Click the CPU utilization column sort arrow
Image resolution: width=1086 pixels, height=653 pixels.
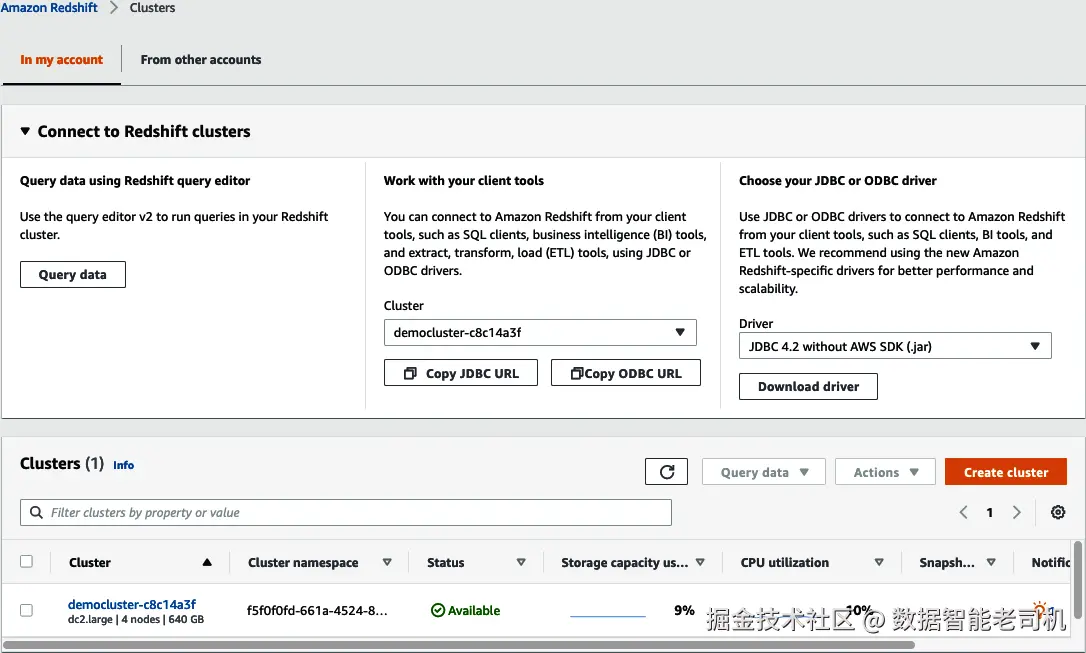(x=879, y=563)
